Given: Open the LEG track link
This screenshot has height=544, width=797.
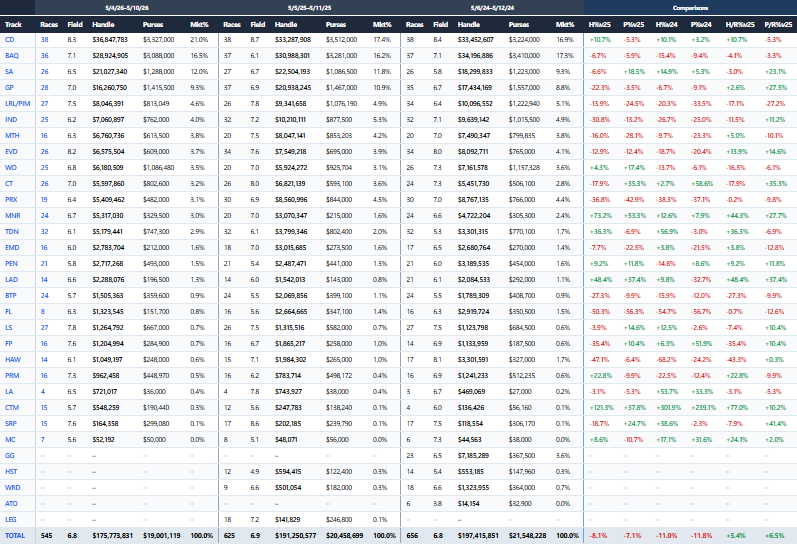Looking at the screenshot, I should (11, 520).
